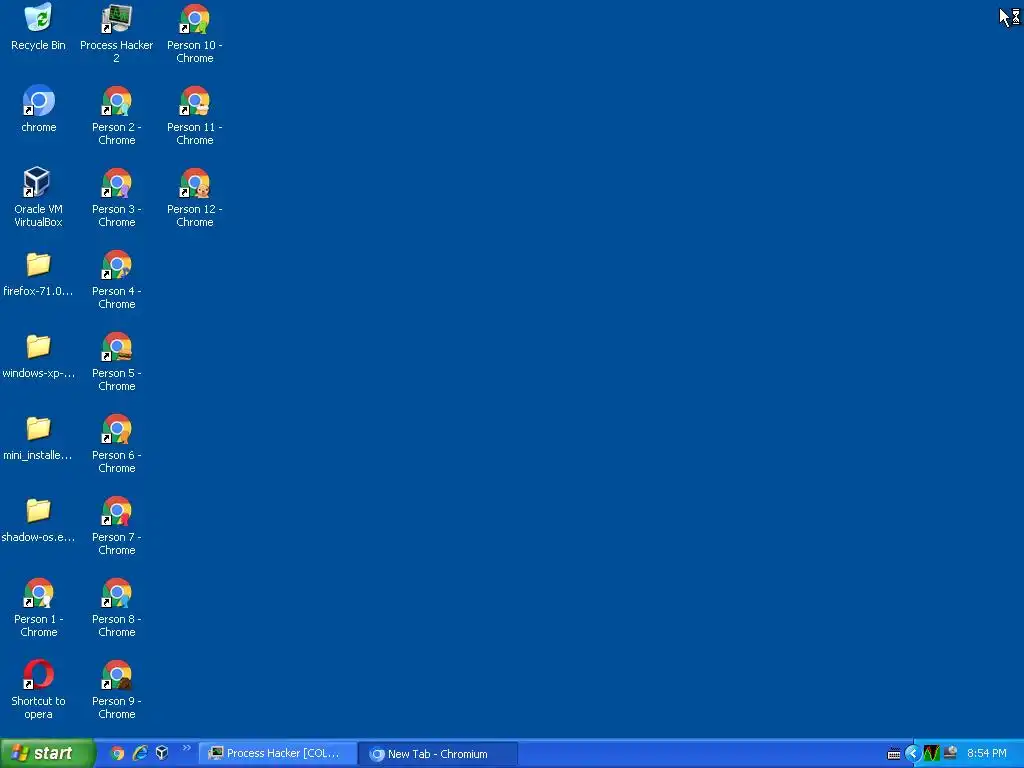The width and height of the screenshot is (1024, 768).
Task: Click the Process Hacker graph tray icon
Action: pyautogui.click(x=931, y=754)
